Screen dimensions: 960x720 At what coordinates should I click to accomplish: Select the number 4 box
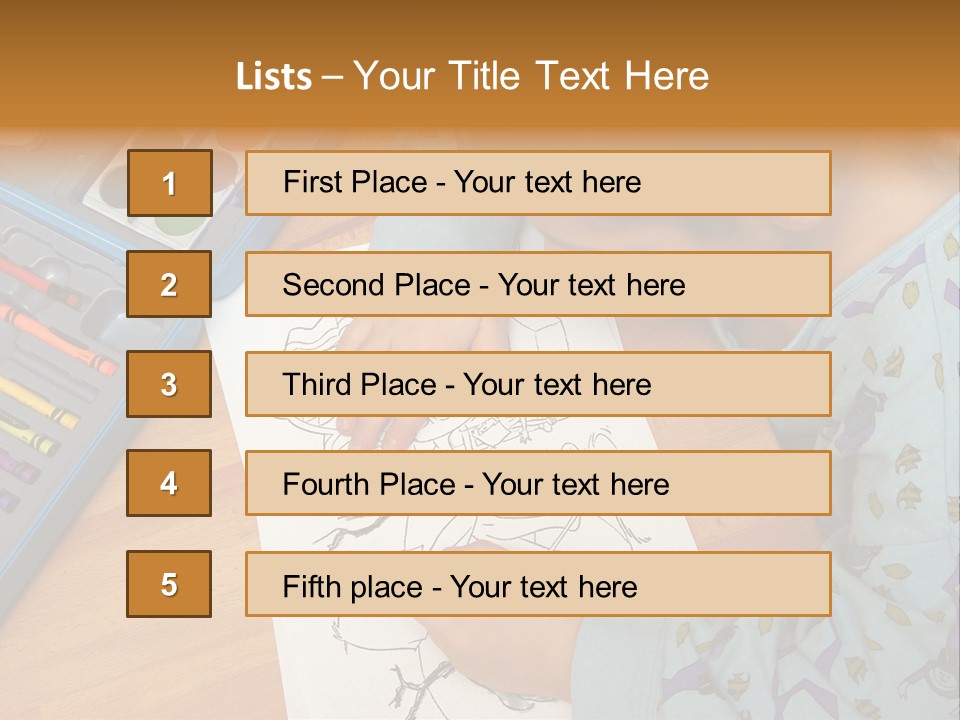point(169,483)
